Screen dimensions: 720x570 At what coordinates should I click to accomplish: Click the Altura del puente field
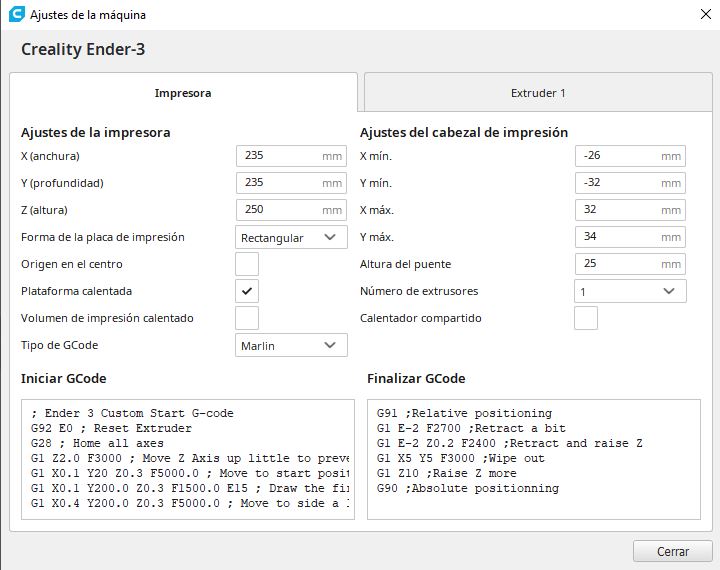click(617, 264)
